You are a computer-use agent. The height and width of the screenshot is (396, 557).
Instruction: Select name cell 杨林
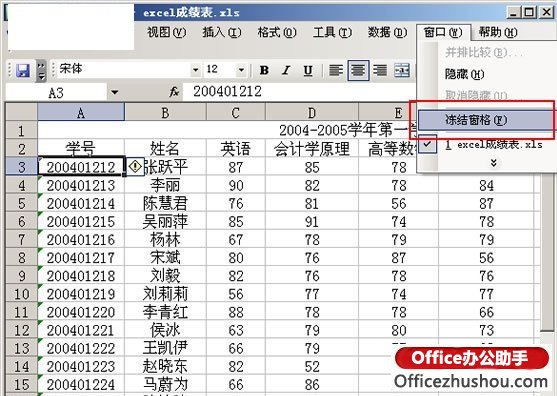[x=165, y=239]
